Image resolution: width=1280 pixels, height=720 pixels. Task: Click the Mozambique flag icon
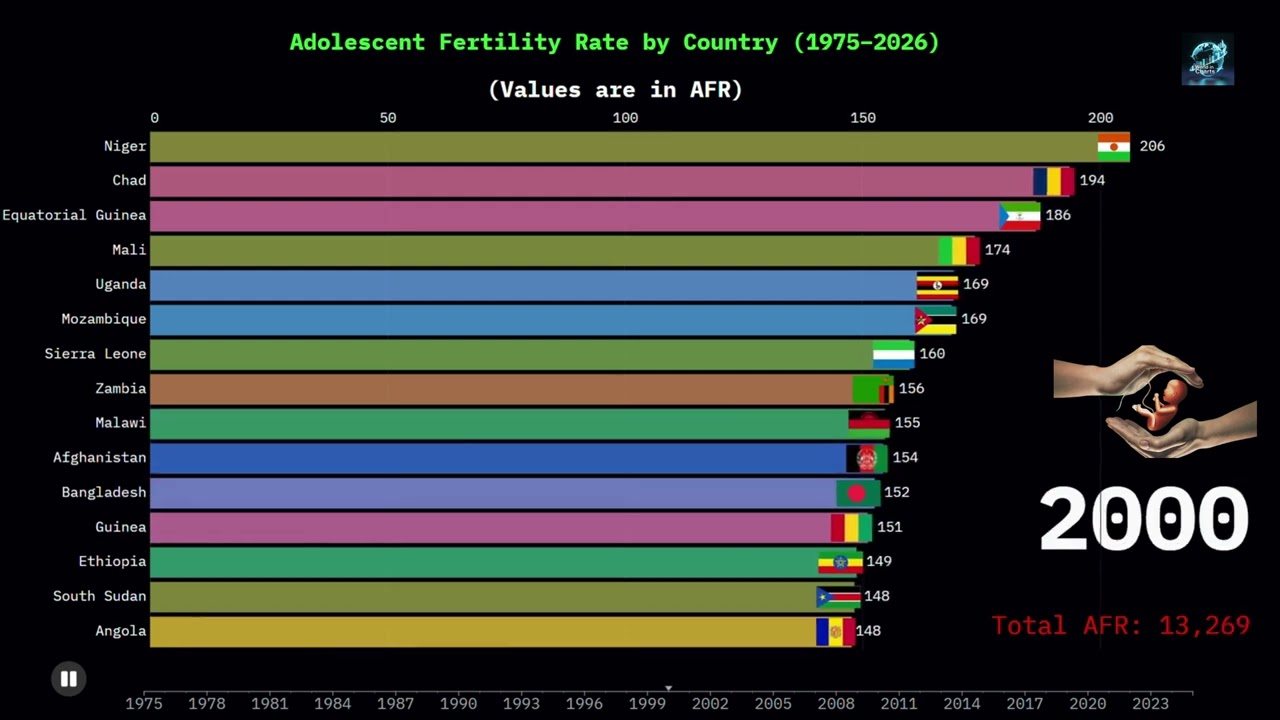[936, 320]
